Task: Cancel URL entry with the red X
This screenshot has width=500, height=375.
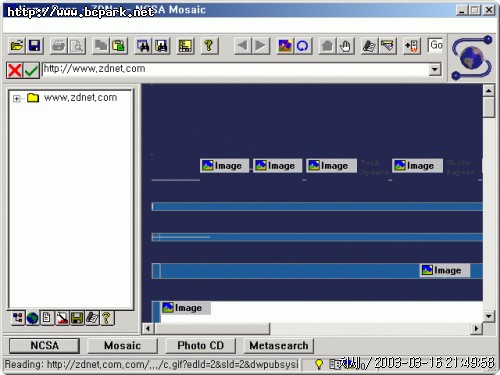Action: (x=15, y=70)
